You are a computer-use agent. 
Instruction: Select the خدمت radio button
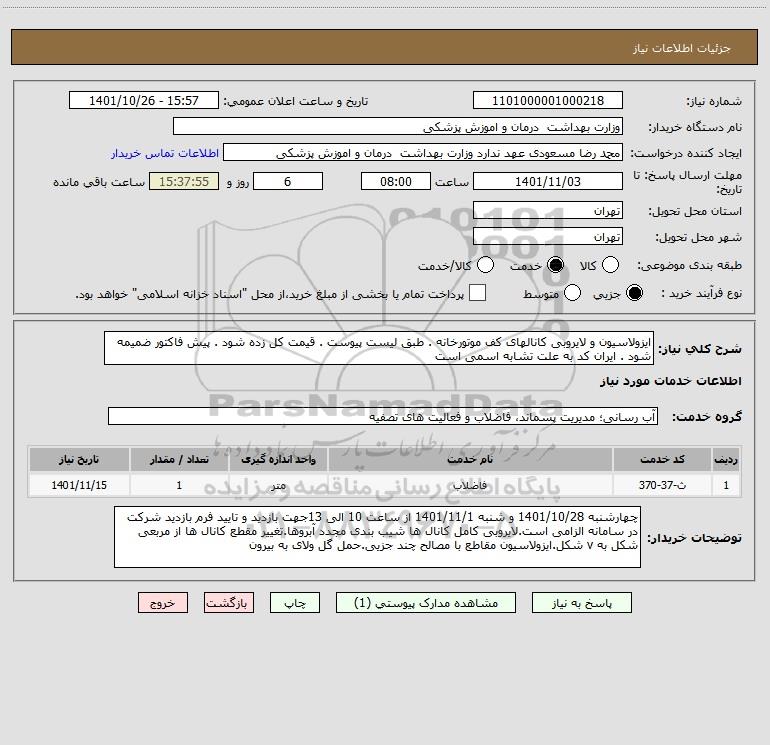[555, 265]
